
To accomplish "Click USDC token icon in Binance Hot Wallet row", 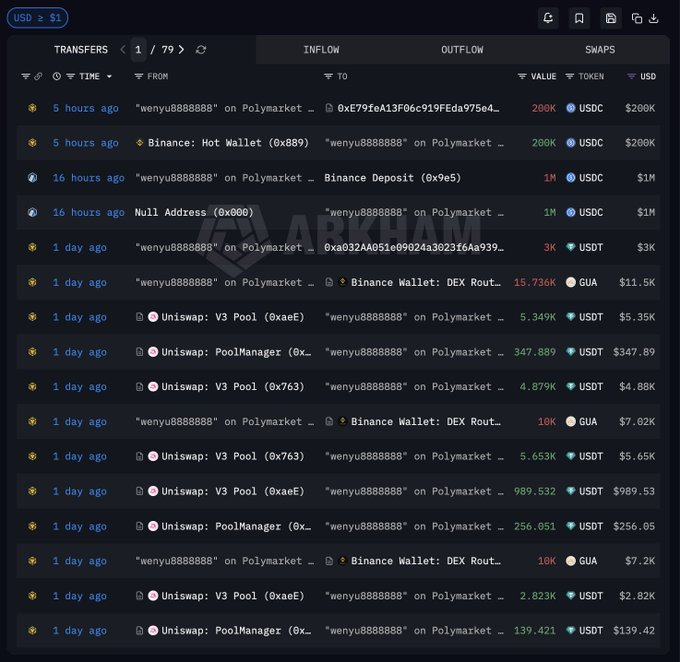I will (x=571, y=143).
